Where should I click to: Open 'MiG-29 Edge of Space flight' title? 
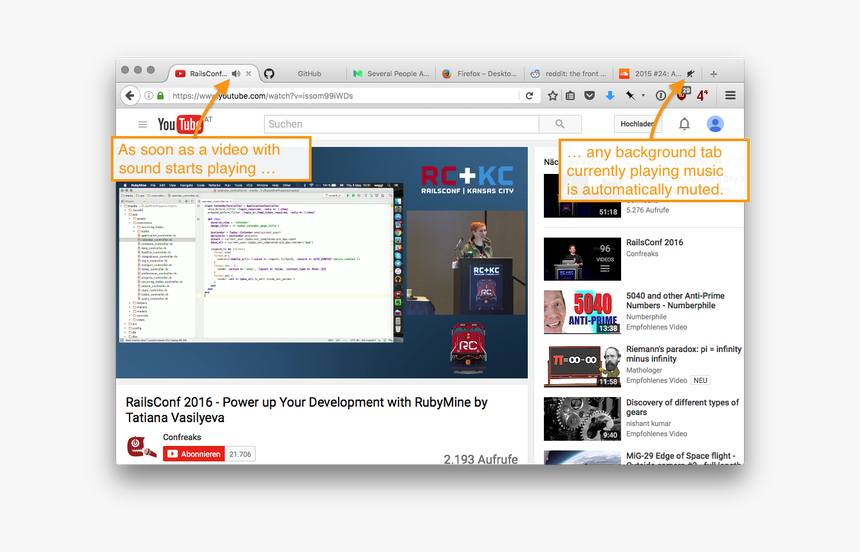coord(682,456)
